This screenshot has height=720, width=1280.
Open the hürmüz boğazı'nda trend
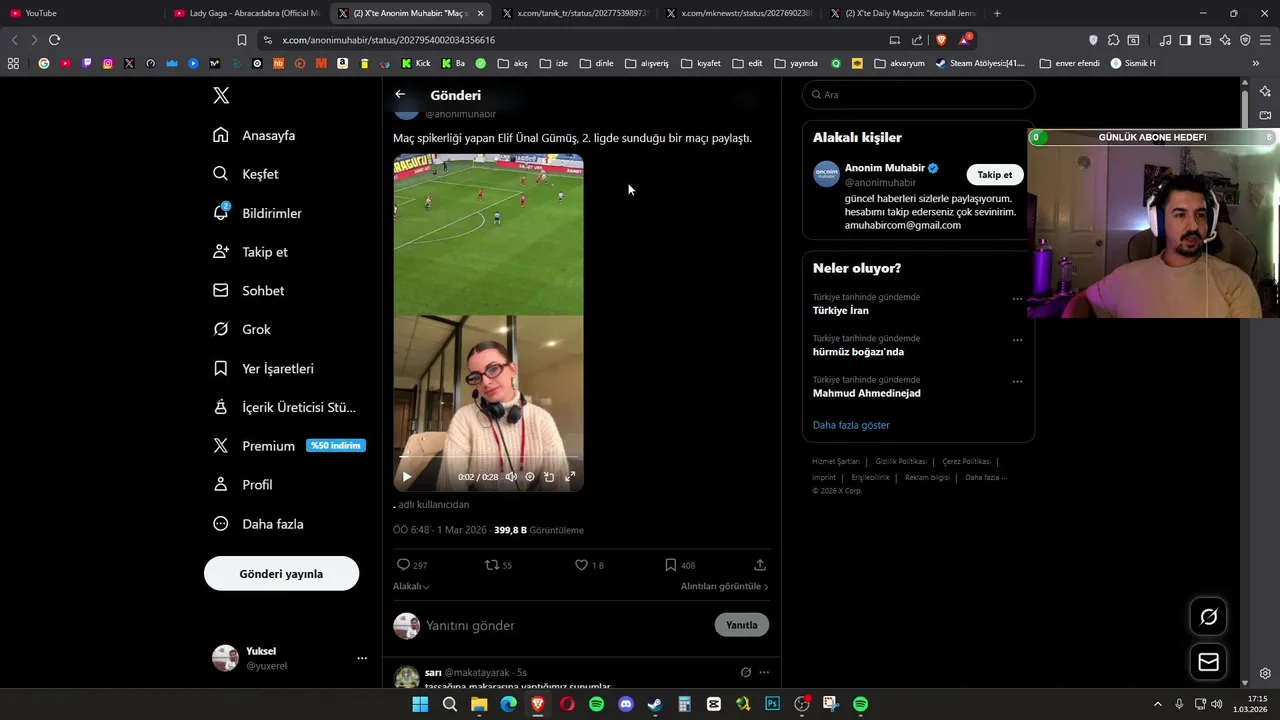[x=858, y=352]
